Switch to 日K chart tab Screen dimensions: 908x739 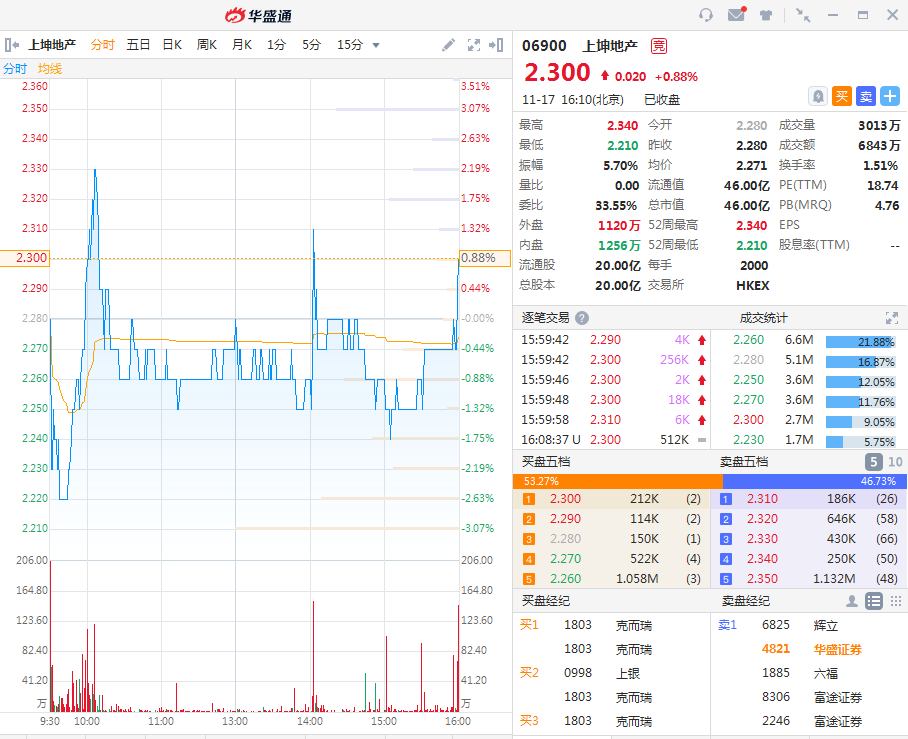173,45
